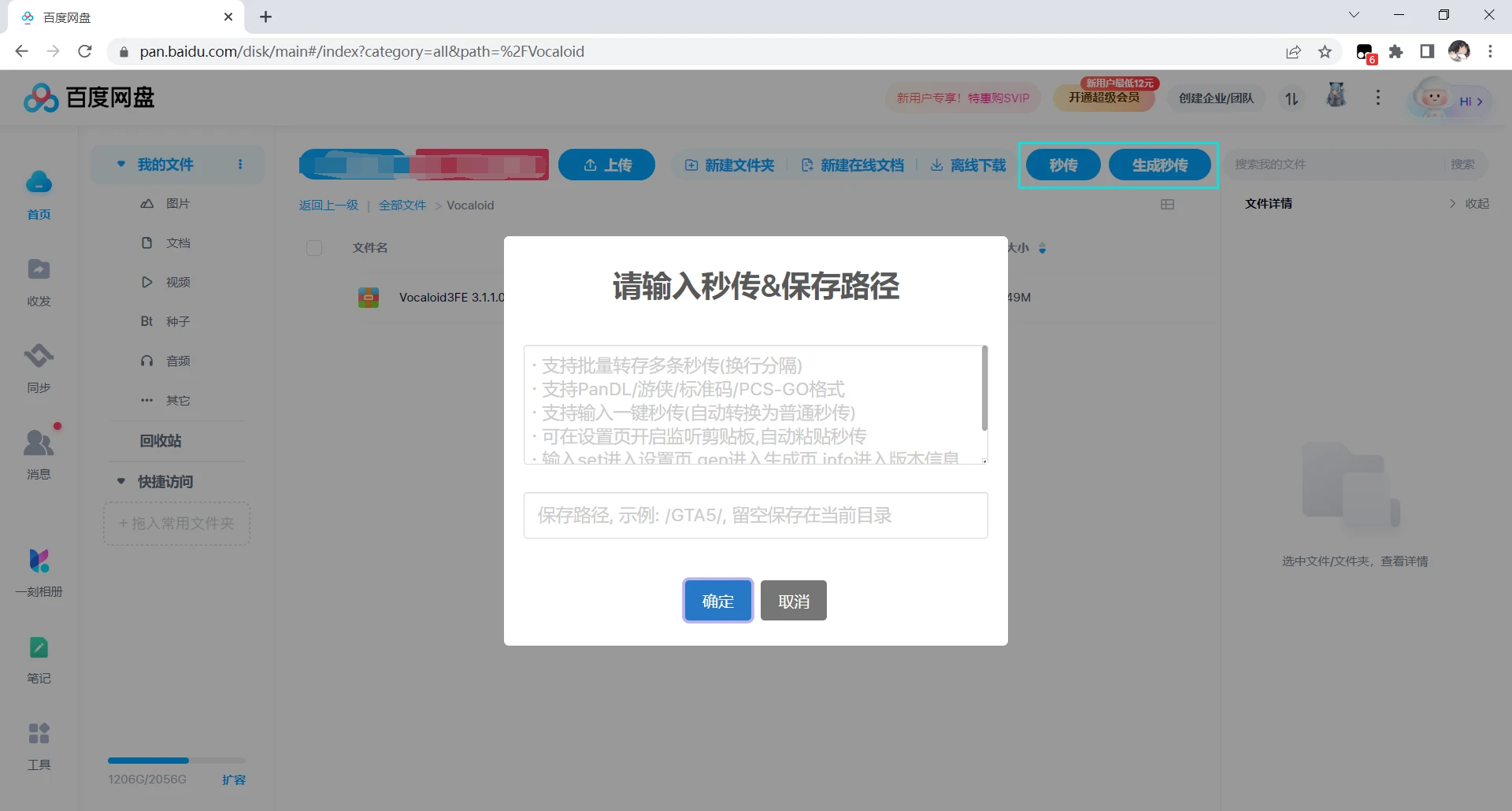
Task: Open the 首页 home sidebar icon
Action: point(39,194)
